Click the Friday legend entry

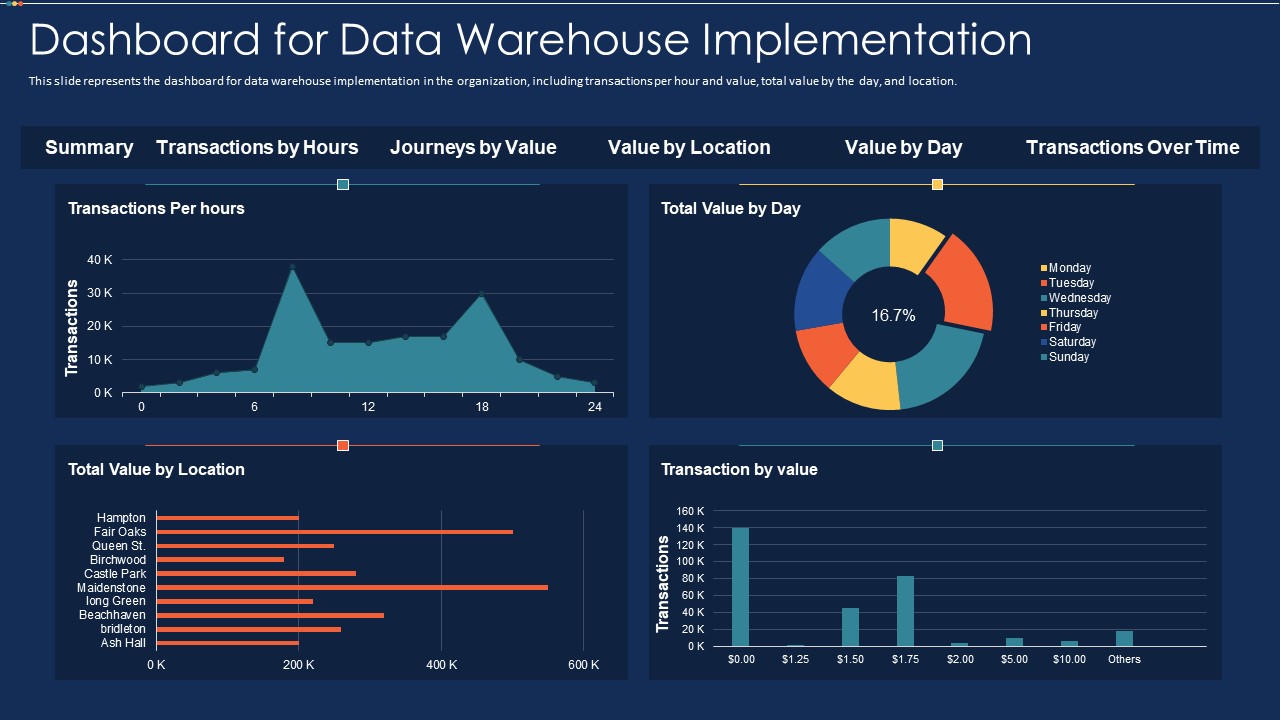point(1061,327)
